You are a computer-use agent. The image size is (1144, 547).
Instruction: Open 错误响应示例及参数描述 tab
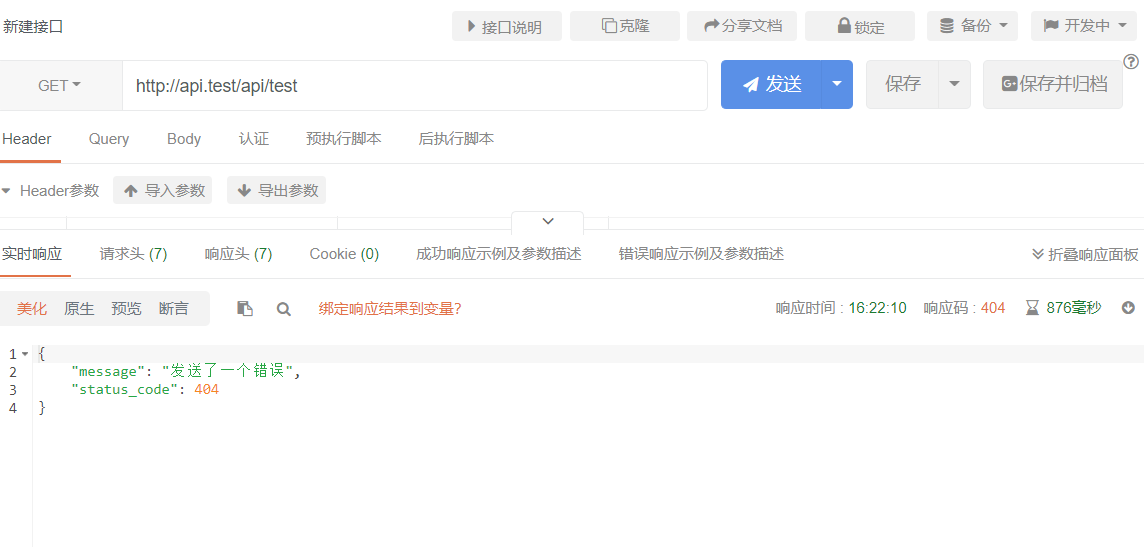pos(701,254)
